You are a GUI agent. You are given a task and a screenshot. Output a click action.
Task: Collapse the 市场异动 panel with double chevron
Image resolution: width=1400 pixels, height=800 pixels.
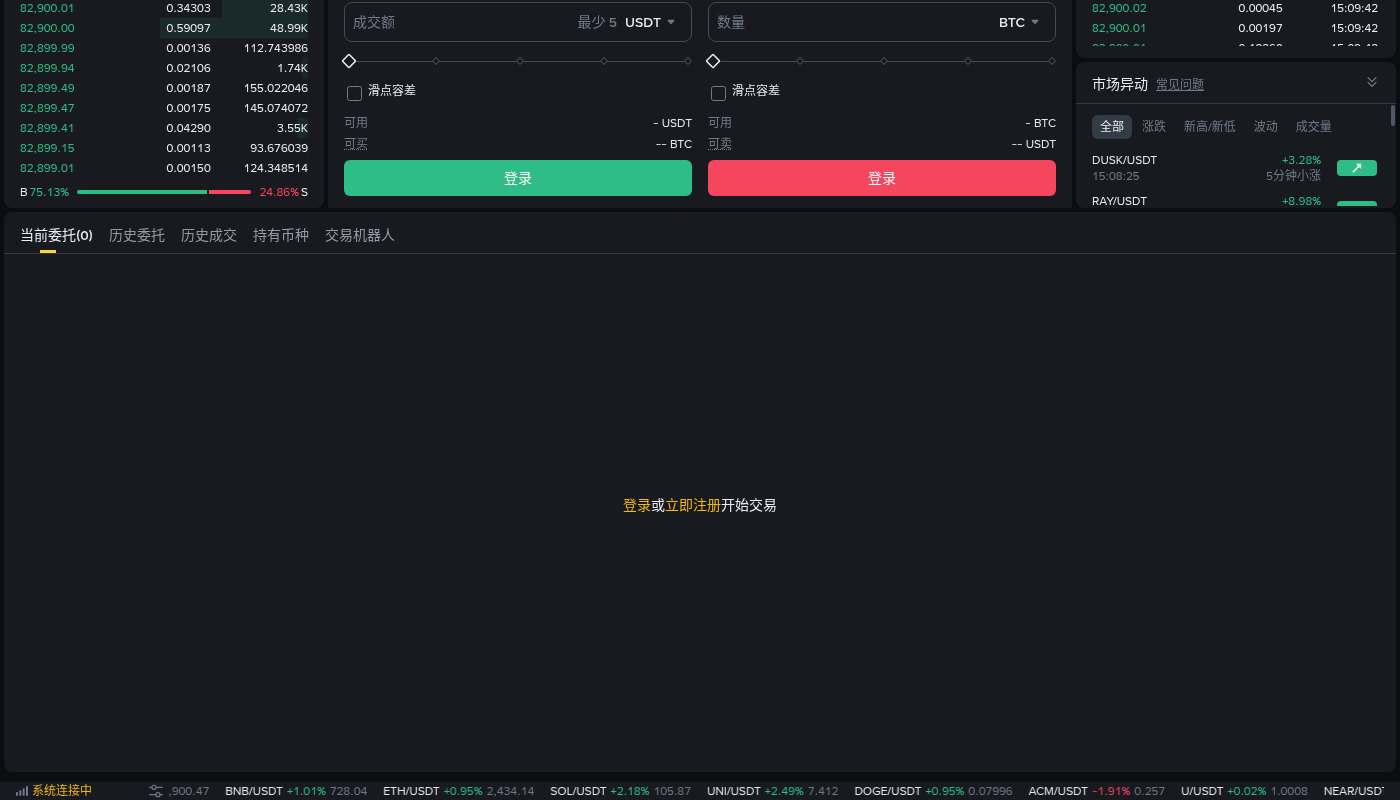coord(1372,82)
